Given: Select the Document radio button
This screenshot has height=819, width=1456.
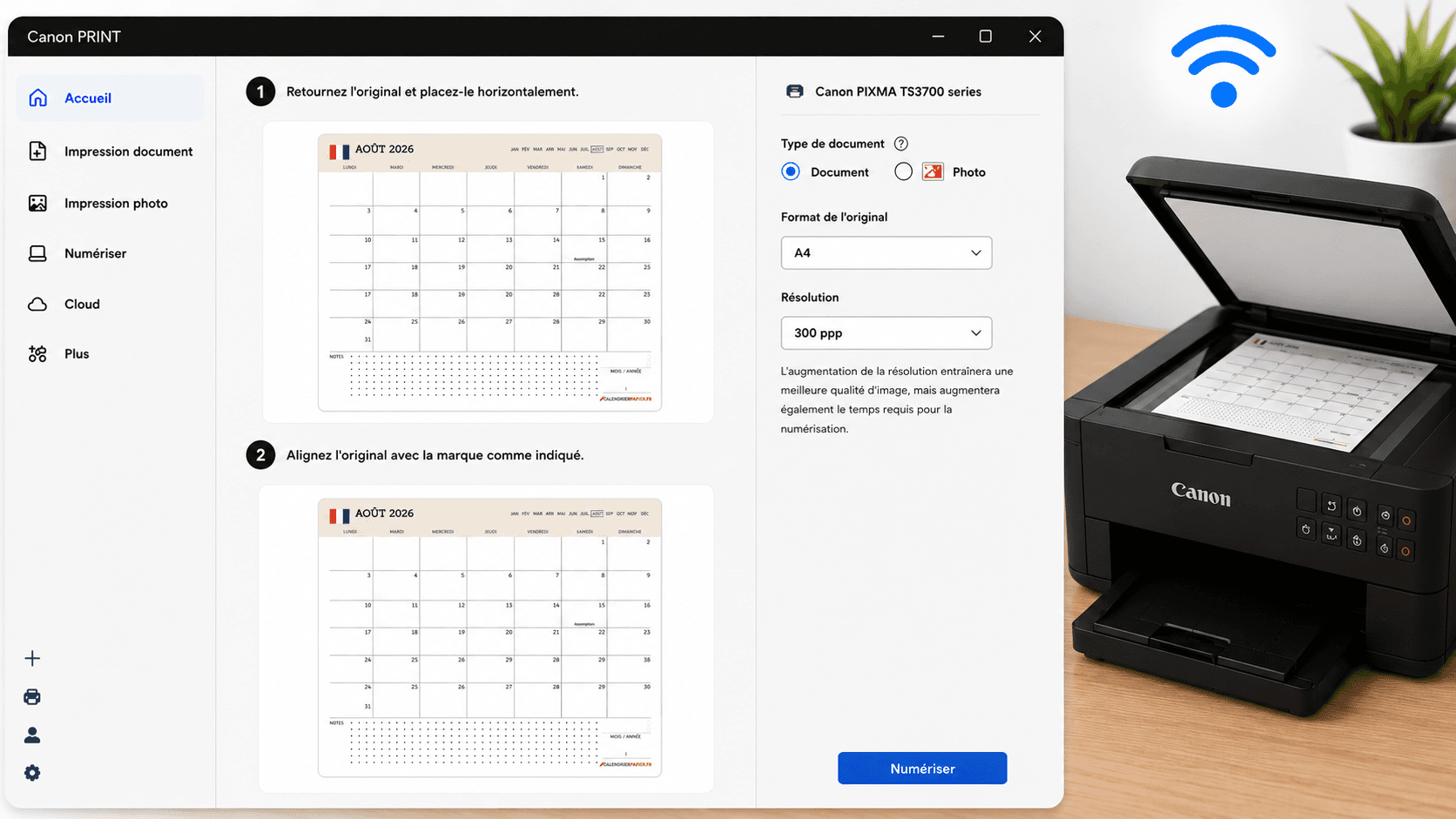Looking at the screenshot, I should tap(791, 171).
